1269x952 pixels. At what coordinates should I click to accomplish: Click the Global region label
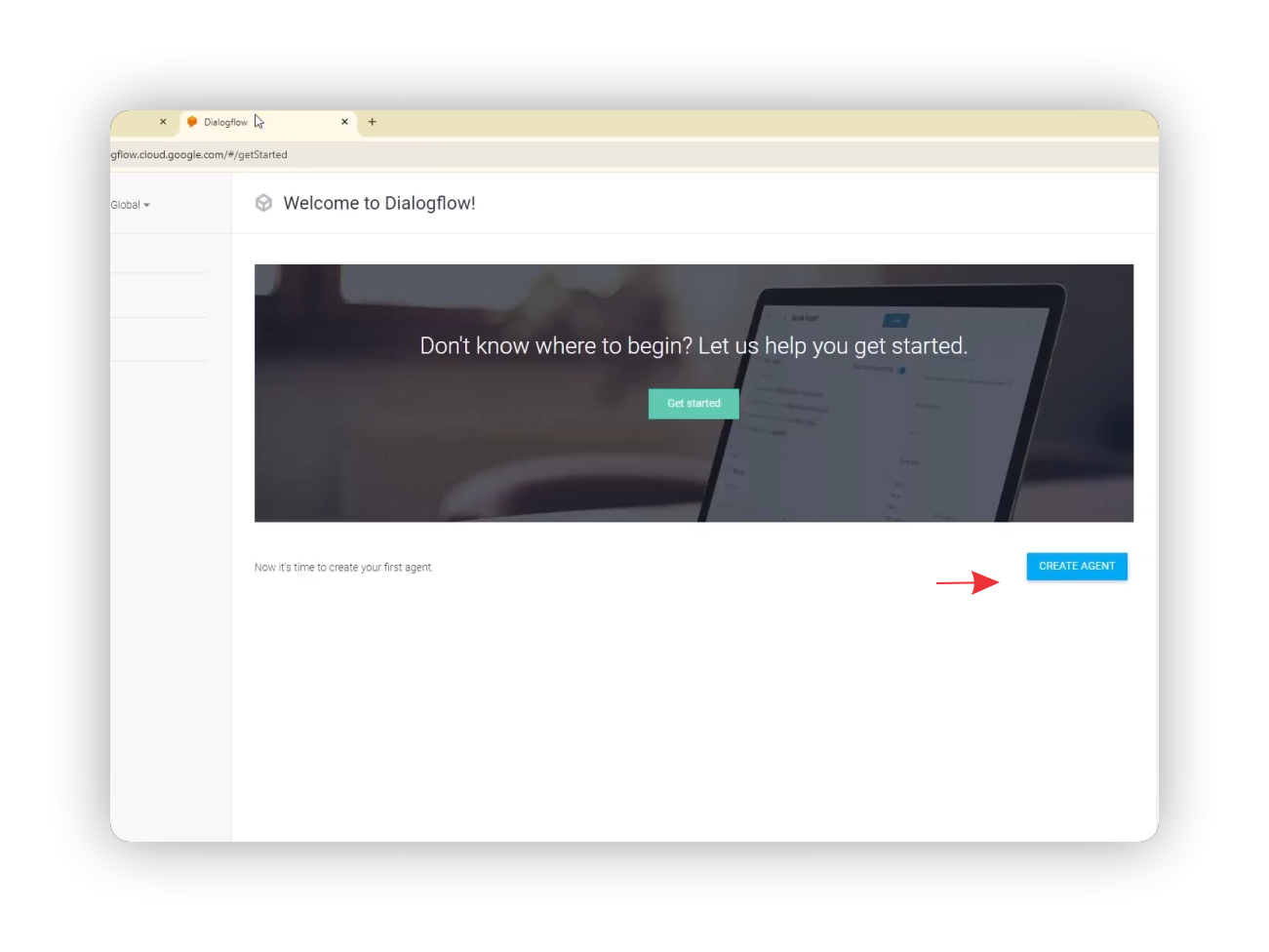(x=126, y=205)
